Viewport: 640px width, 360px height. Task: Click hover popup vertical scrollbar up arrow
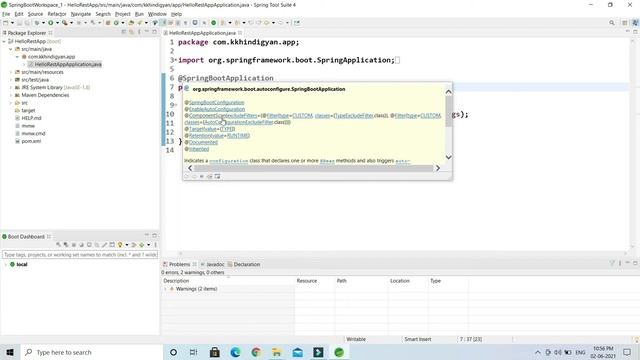(448, 92)
